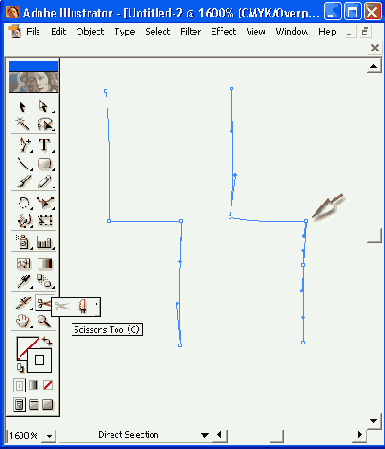Click the Stroke color box
Viewport: 385px width, 449px height.
pos(39,360)
